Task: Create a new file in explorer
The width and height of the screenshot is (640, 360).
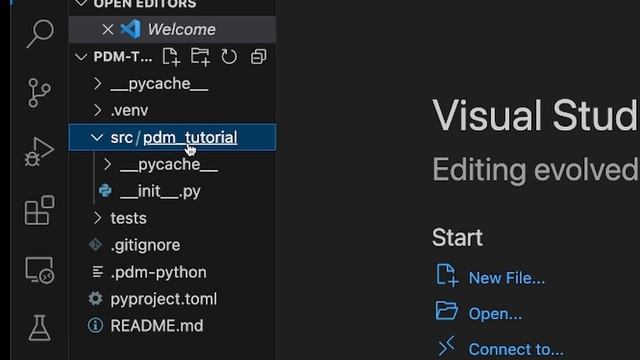Action: [171, 56]
